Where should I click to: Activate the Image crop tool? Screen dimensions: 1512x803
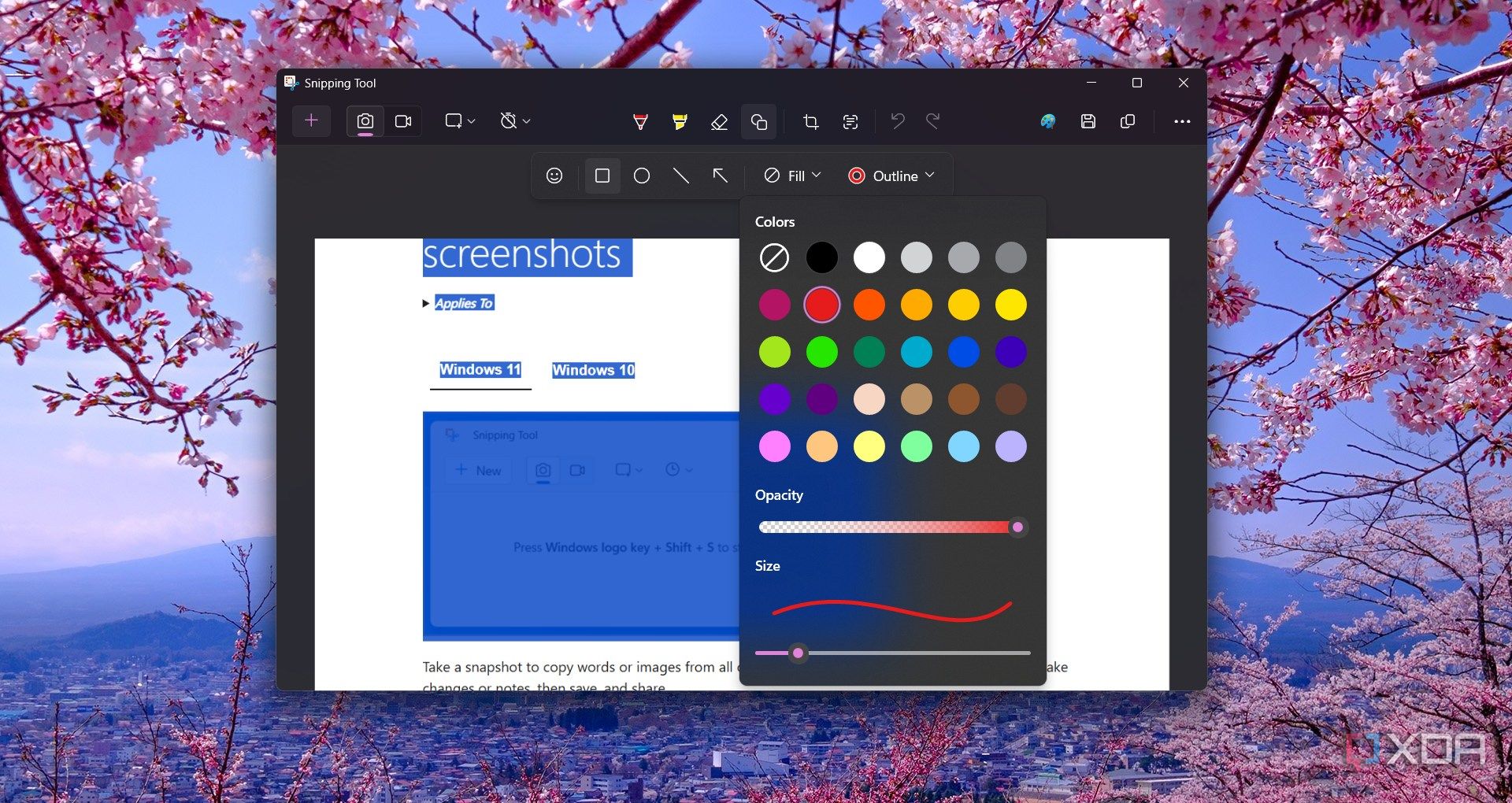pyautogui.click(x=810, y=121)
